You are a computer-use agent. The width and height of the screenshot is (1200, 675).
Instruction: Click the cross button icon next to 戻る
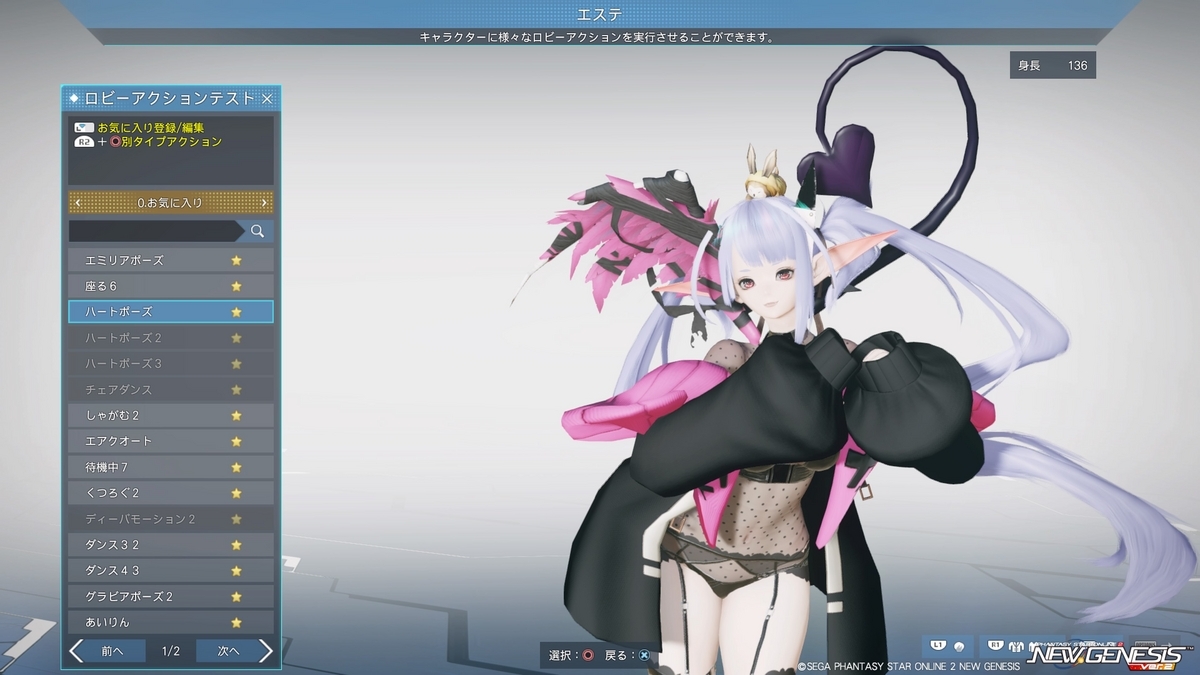pos(644,656)
